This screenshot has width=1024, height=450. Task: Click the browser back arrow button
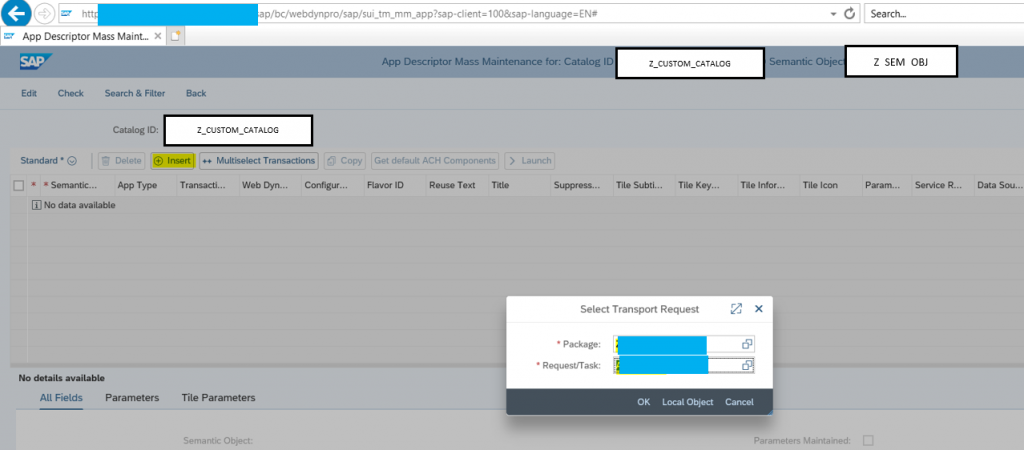point(16,13)
